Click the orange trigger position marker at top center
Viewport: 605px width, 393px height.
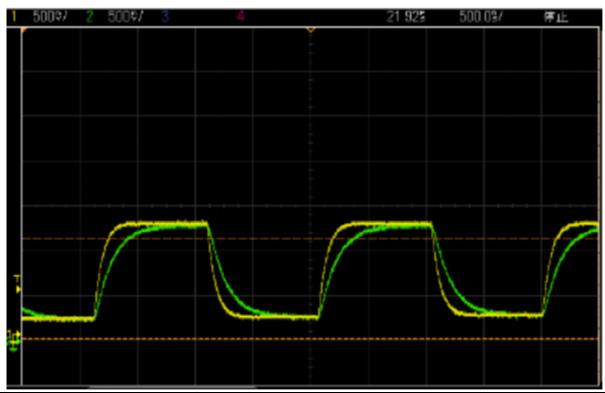pos(311,30)
